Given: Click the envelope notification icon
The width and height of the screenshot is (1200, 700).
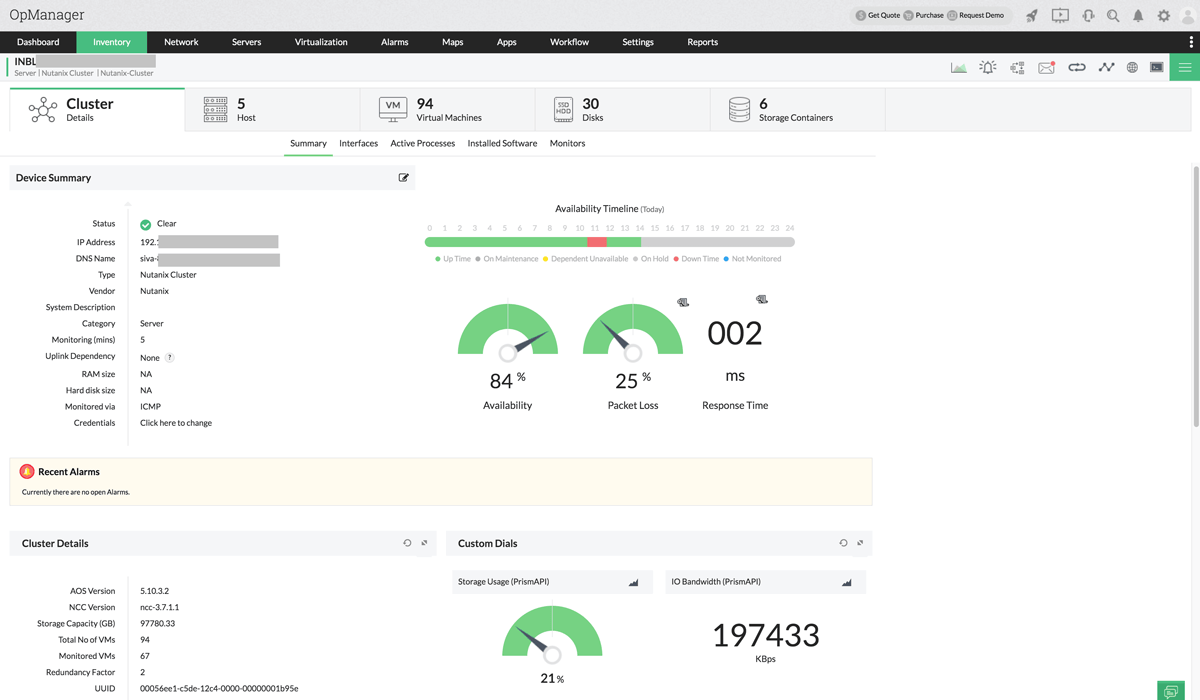Looking at the screenshot, I should 1046,68.
